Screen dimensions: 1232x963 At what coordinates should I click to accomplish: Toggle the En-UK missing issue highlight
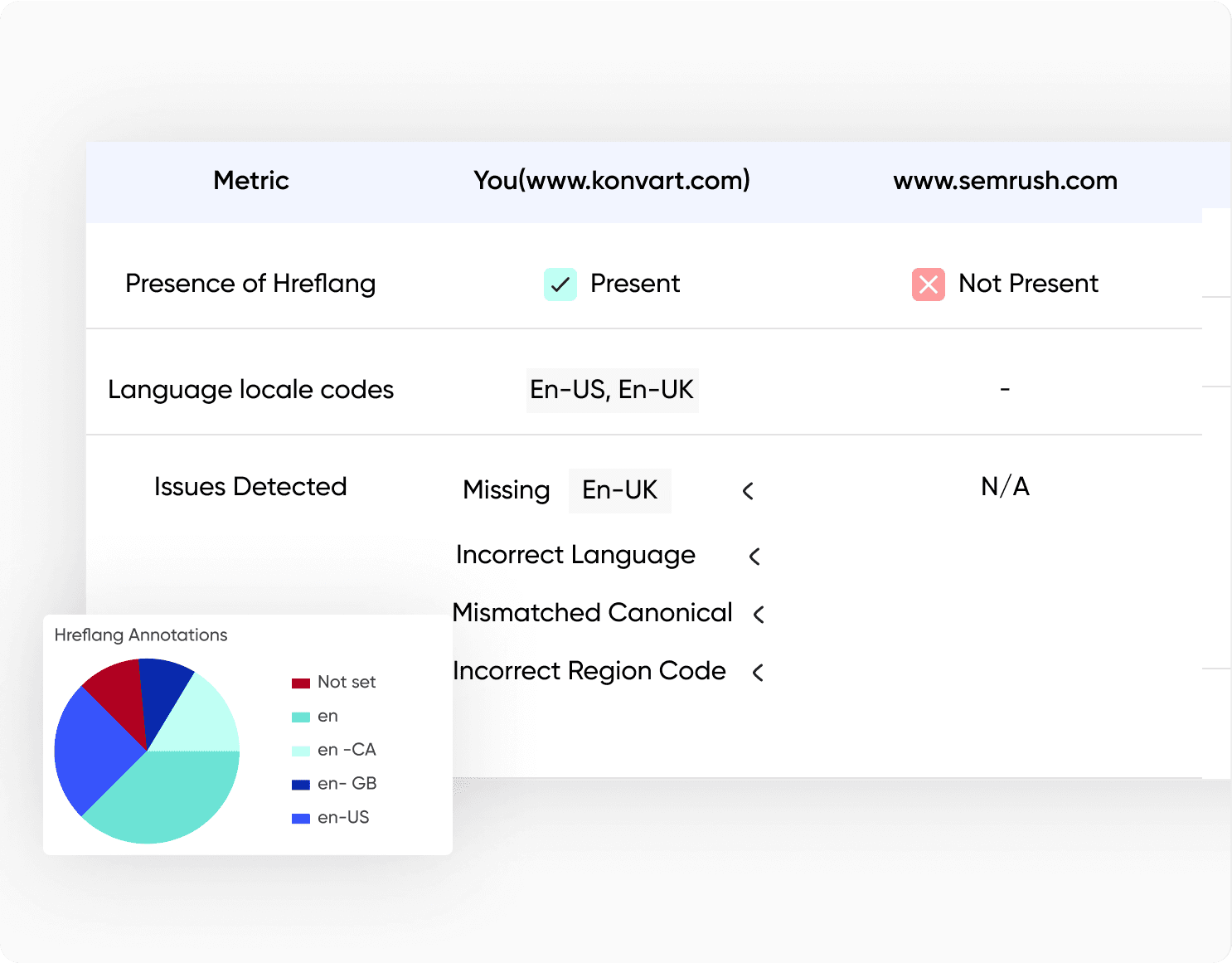(x=619, y=490)
